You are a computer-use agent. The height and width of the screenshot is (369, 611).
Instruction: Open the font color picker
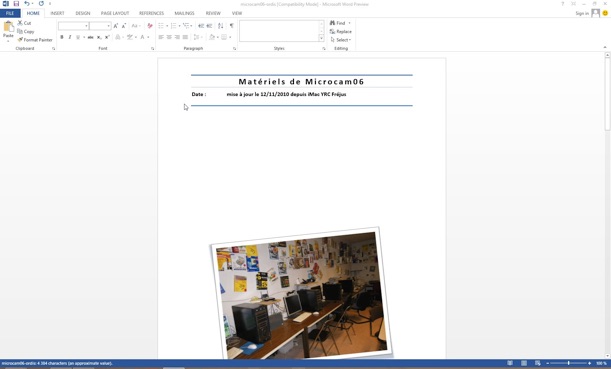142,37
